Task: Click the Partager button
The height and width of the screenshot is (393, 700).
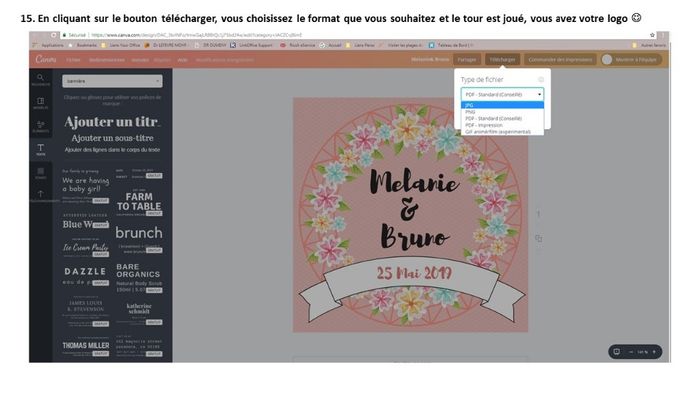Action: 467,59
